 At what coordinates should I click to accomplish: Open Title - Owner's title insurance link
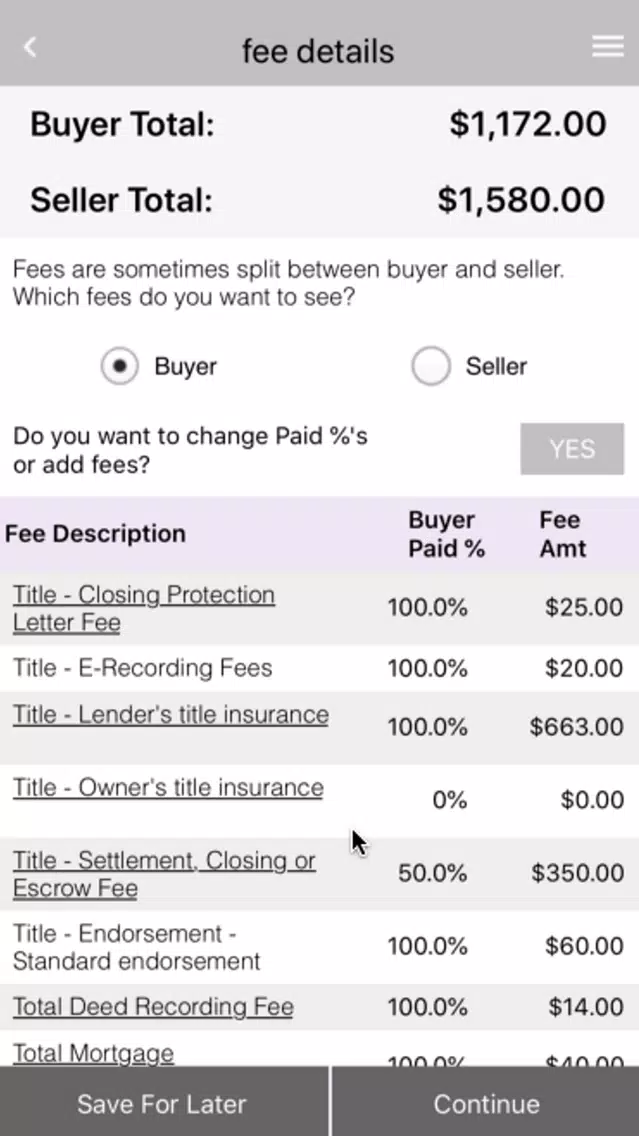tap(168, 788)
